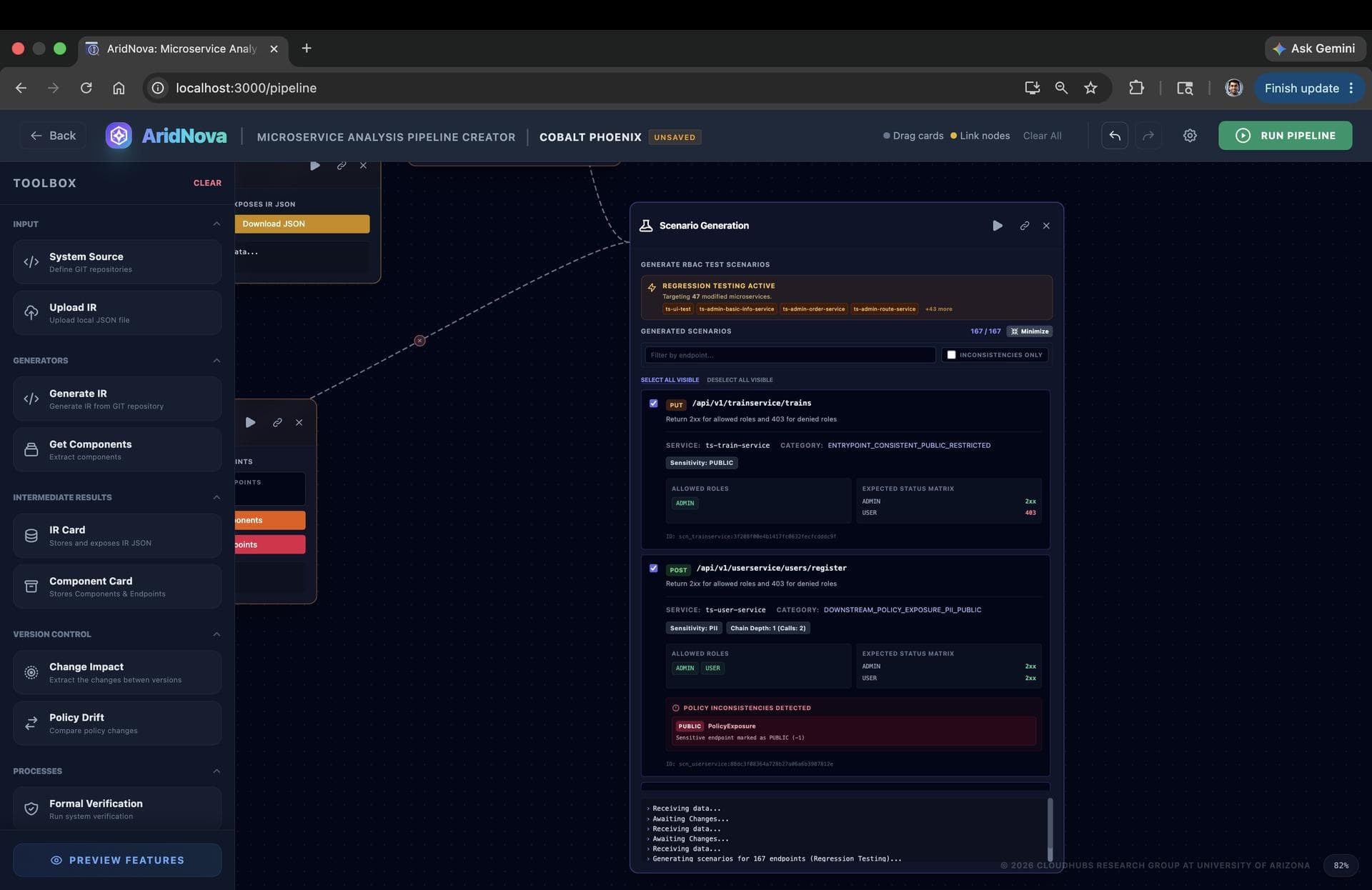The width and height of the screenshot is (1372, 890).
Task: Click the redo arrow button
Action: point(1148,136)
